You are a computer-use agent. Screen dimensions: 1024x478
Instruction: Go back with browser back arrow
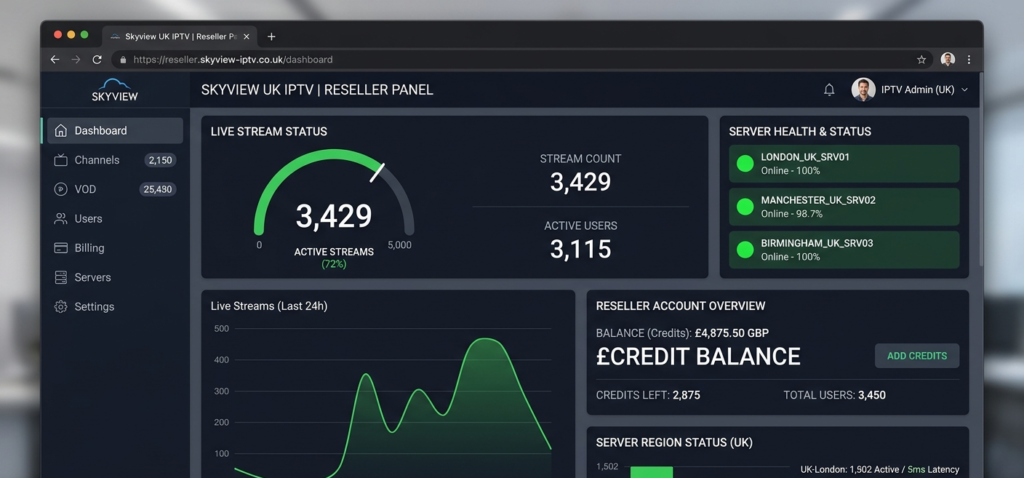click(x=55, y=59)
